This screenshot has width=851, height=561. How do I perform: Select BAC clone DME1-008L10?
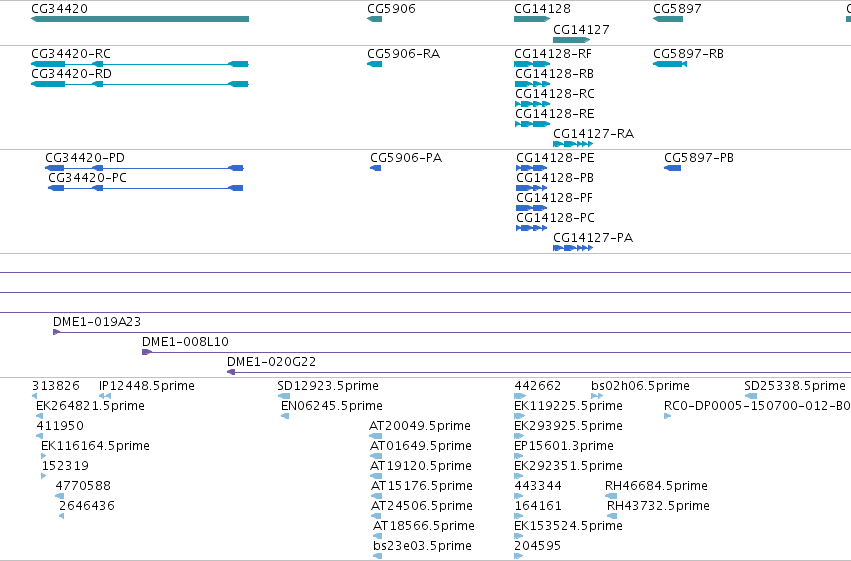click(x=497, y=352)
